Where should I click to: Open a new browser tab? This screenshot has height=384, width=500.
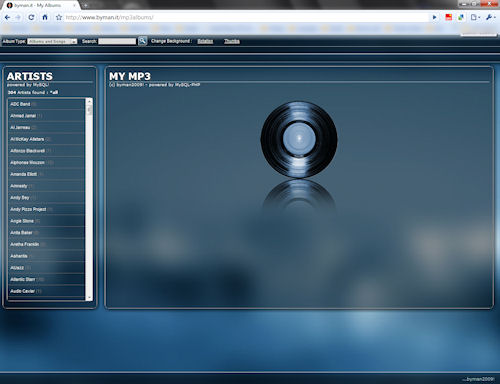(x=86, y=5)
